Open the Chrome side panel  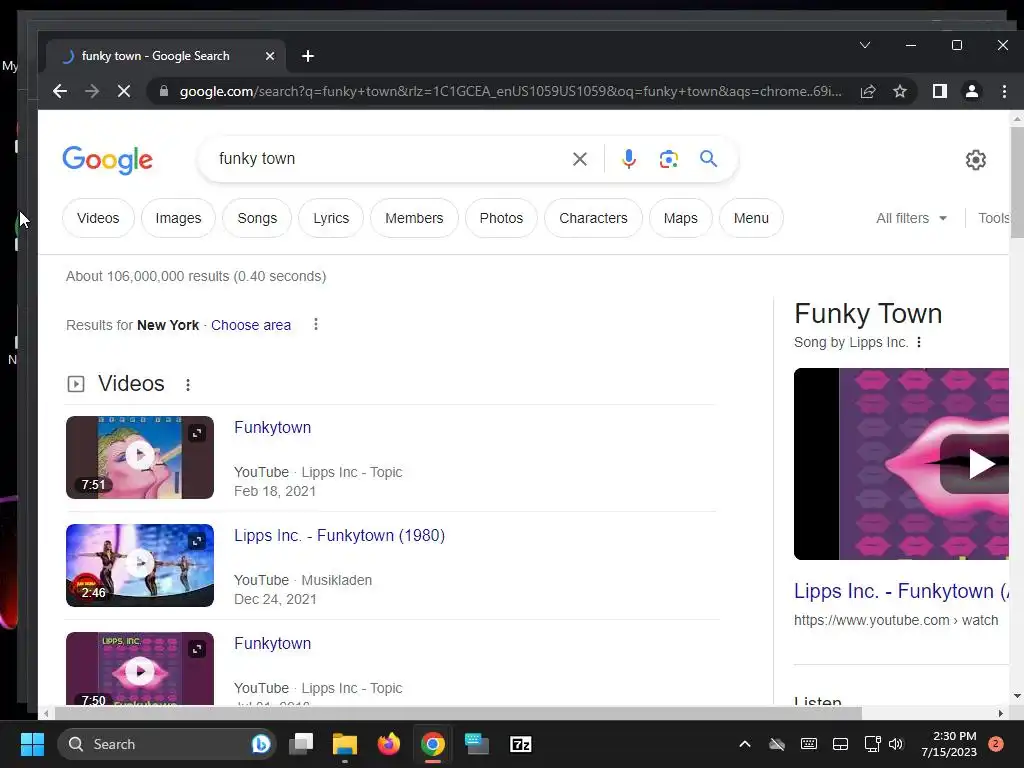[x=940, y=91]
